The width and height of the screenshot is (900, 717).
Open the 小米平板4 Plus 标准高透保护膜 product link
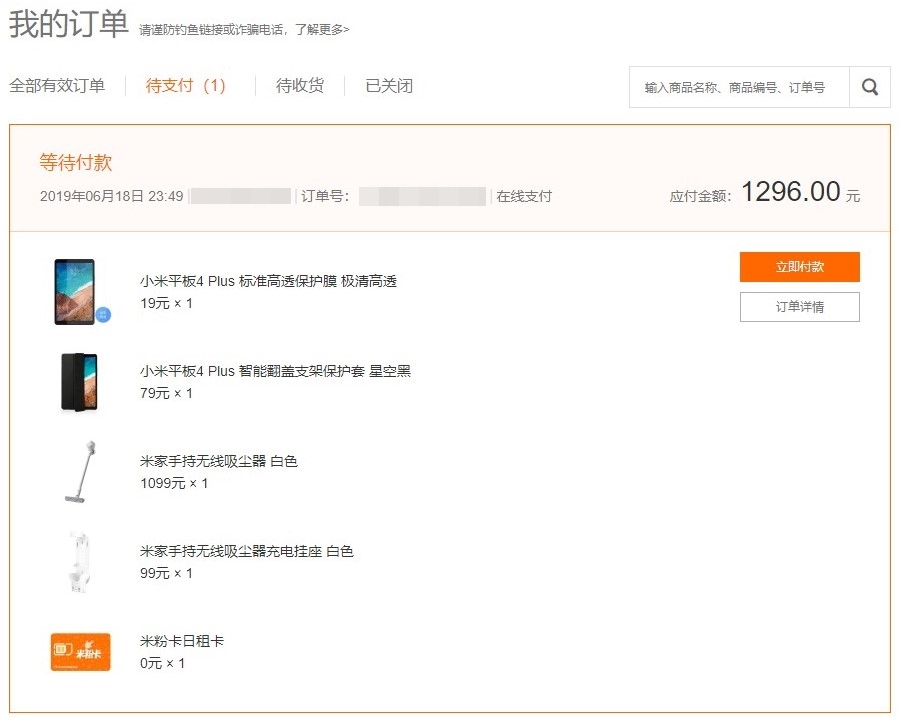(268, 281)
